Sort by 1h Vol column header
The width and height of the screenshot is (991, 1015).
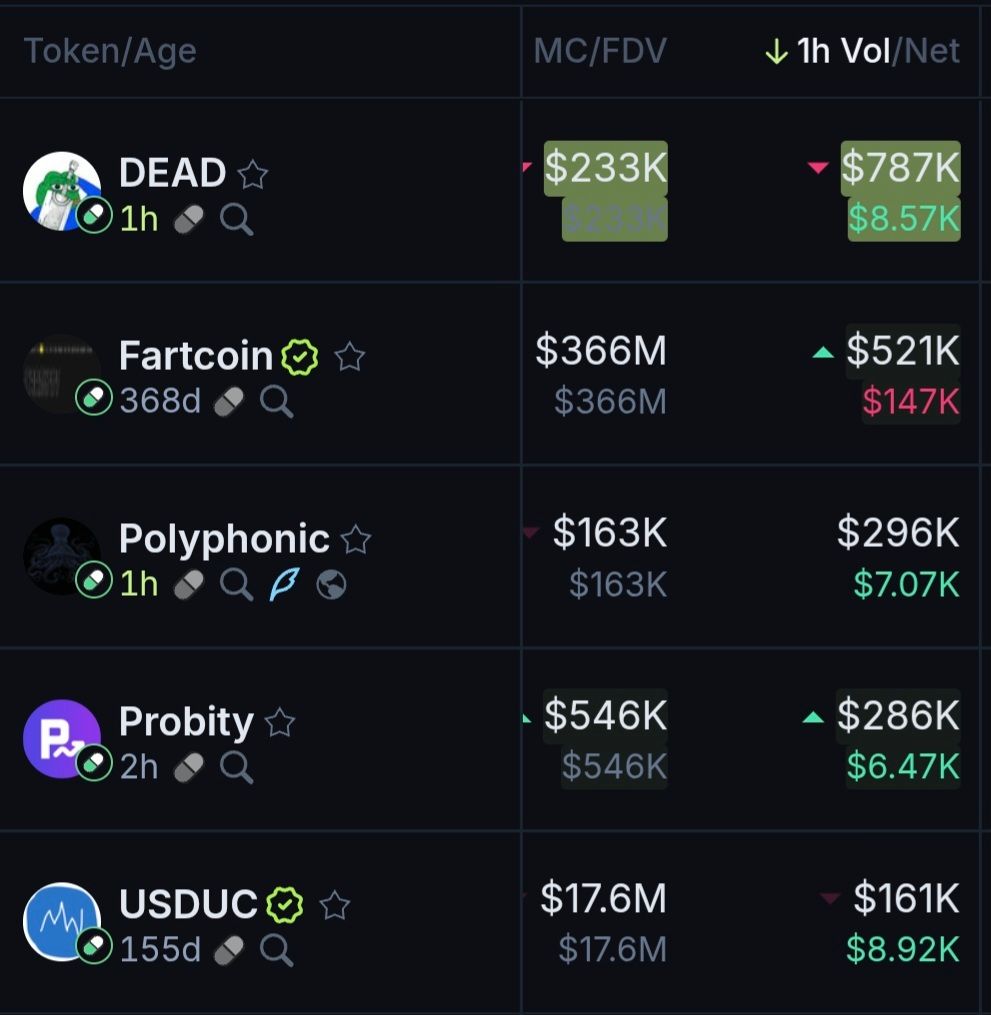(x=843, y=51)
